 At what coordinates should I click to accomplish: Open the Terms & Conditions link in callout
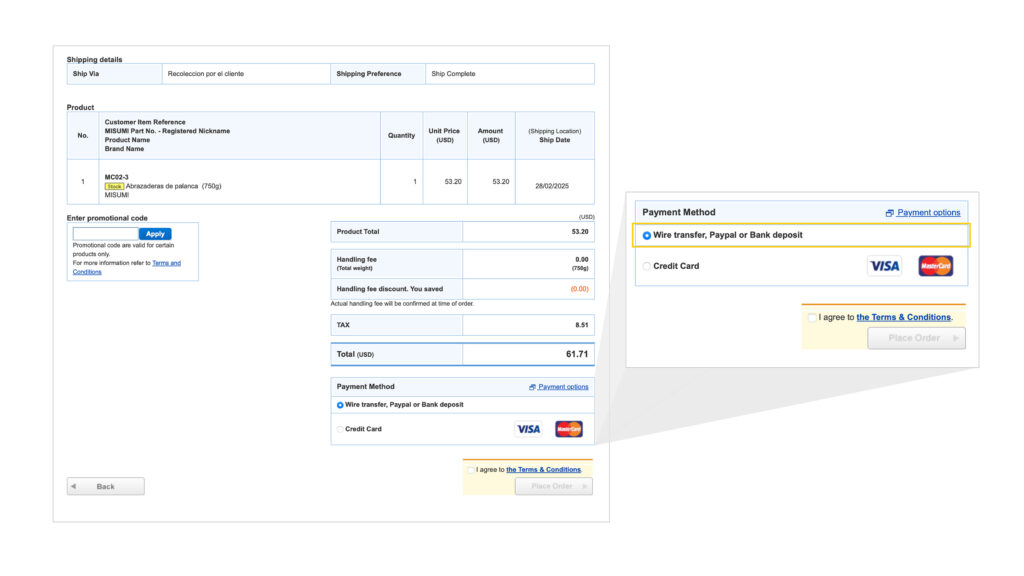click(903, 317)
